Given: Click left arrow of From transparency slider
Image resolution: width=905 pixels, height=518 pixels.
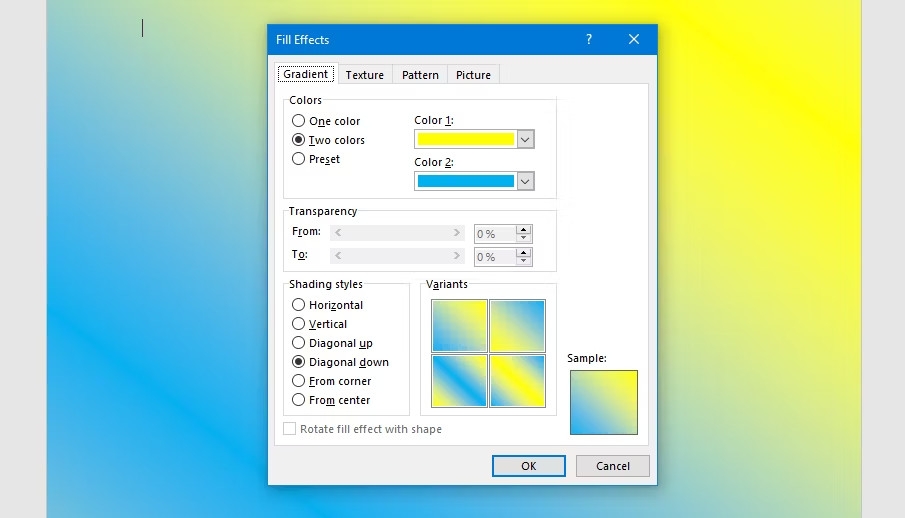Looking at the screenshot, I should click(x=338, y=233).
